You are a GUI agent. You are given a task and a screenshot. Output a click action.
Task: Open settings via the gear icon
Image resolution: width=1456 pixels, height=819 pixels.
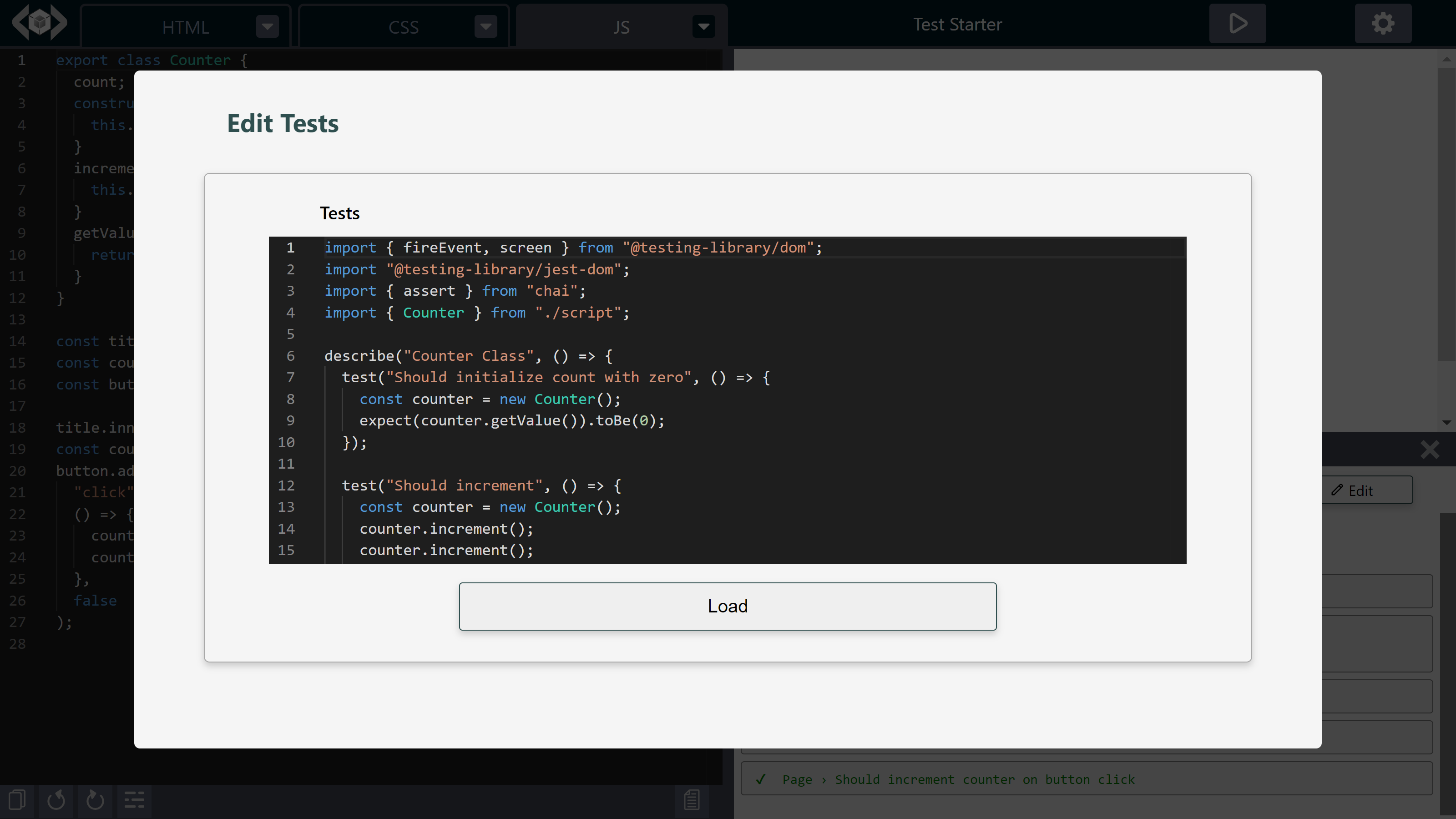1383,23
